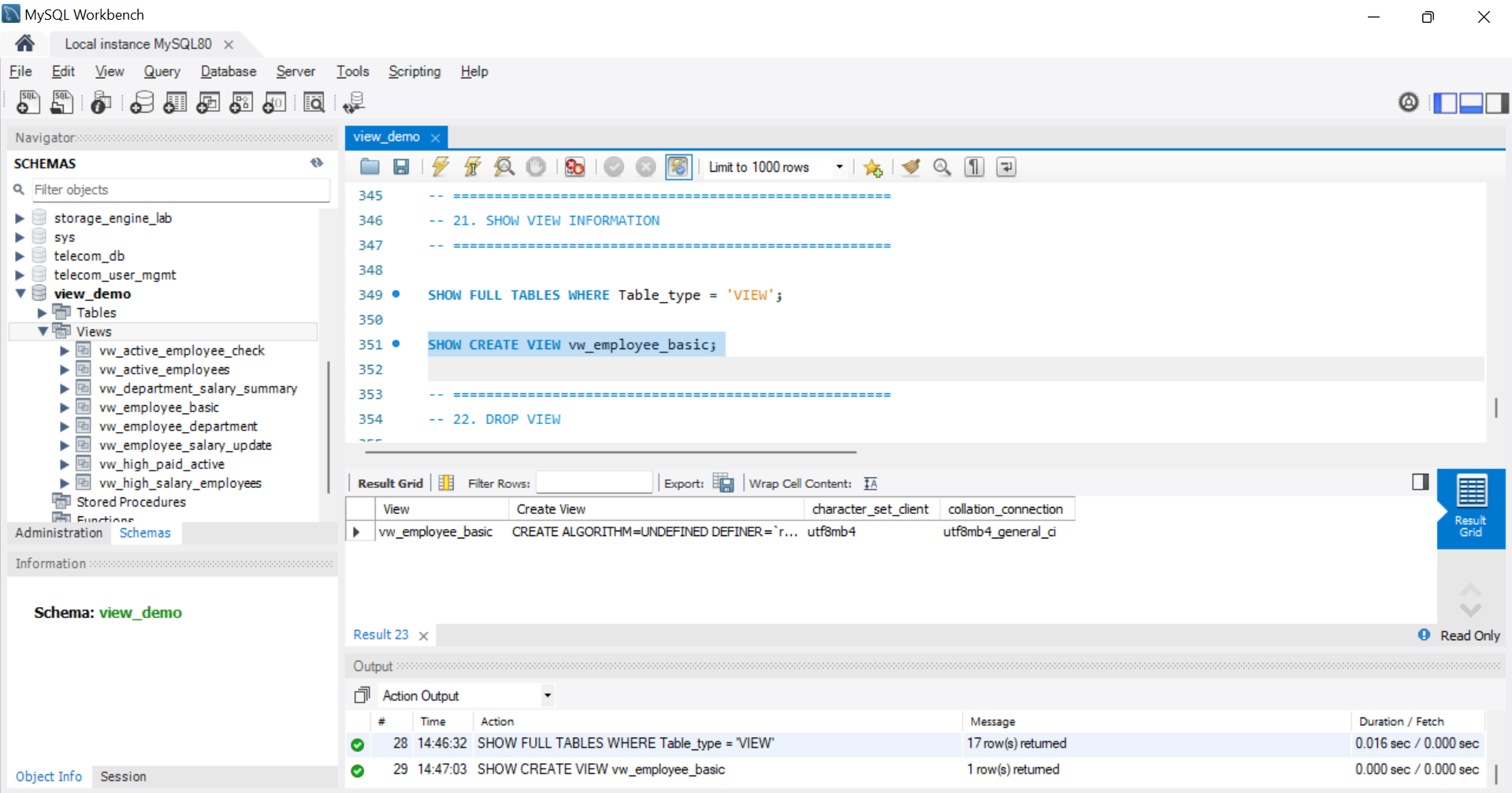The height and width of the screenshot is (793, 1512).
Task: Open a script file in editor
Action: [x=370, y=167]
